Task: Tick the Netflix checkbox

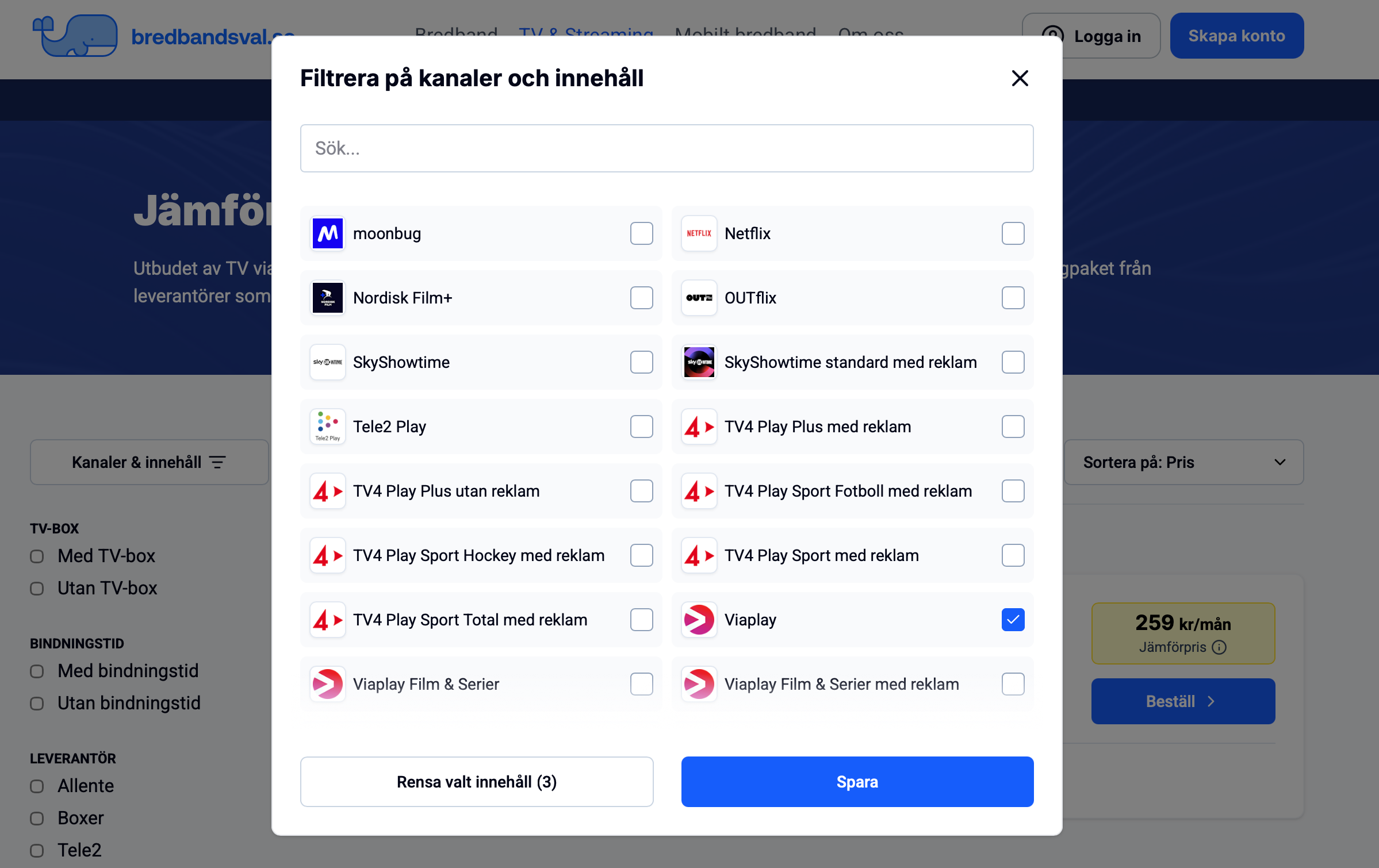Action: coord(1013,233)
